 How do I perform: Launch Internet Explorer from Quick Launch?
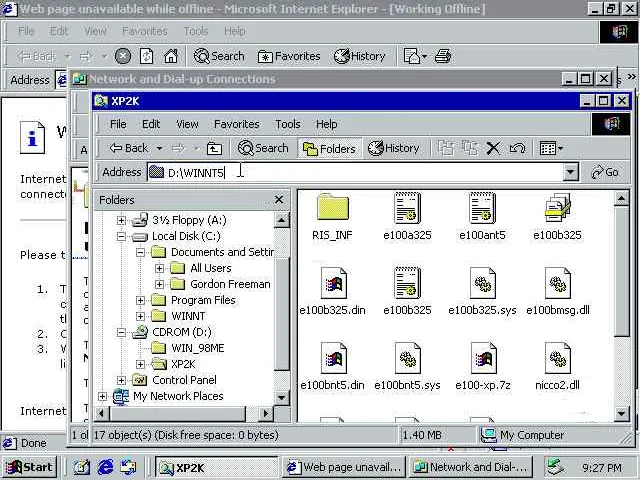pos(105,467)
